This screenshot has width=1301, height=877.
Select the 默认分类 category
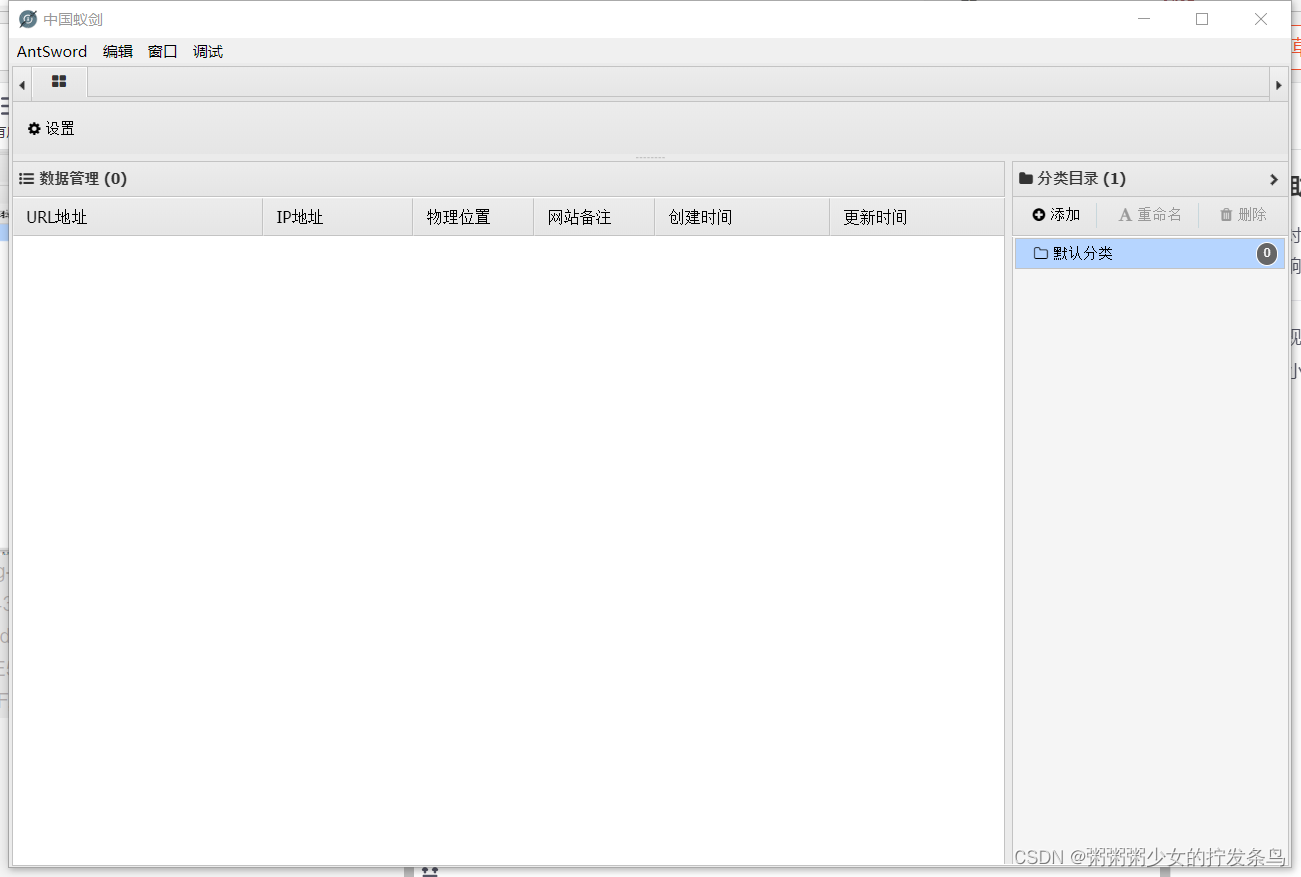pyautogui.click(x=1150, y=254)
